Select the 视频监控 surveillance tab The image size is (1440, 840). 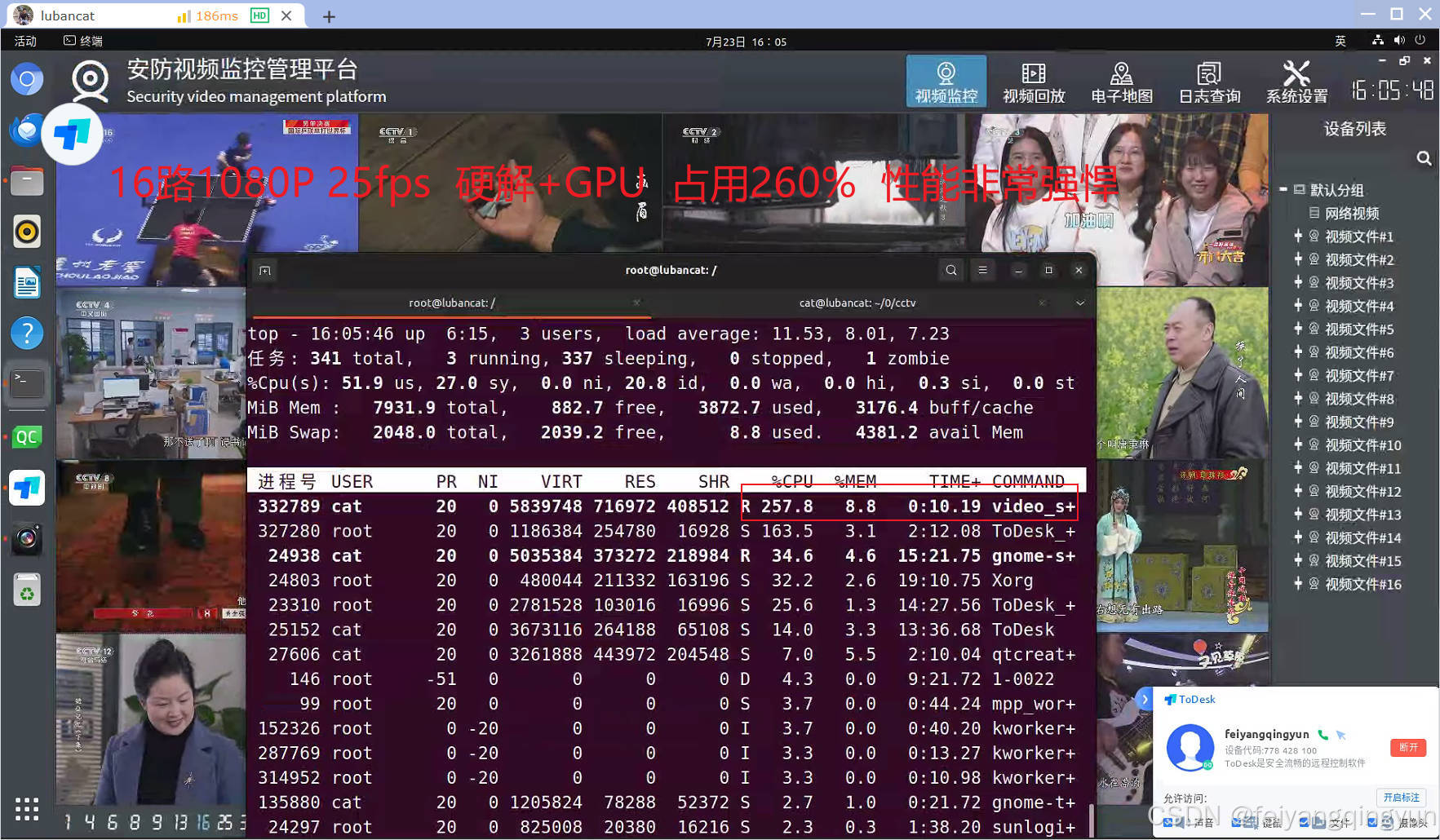coord(946,81)
